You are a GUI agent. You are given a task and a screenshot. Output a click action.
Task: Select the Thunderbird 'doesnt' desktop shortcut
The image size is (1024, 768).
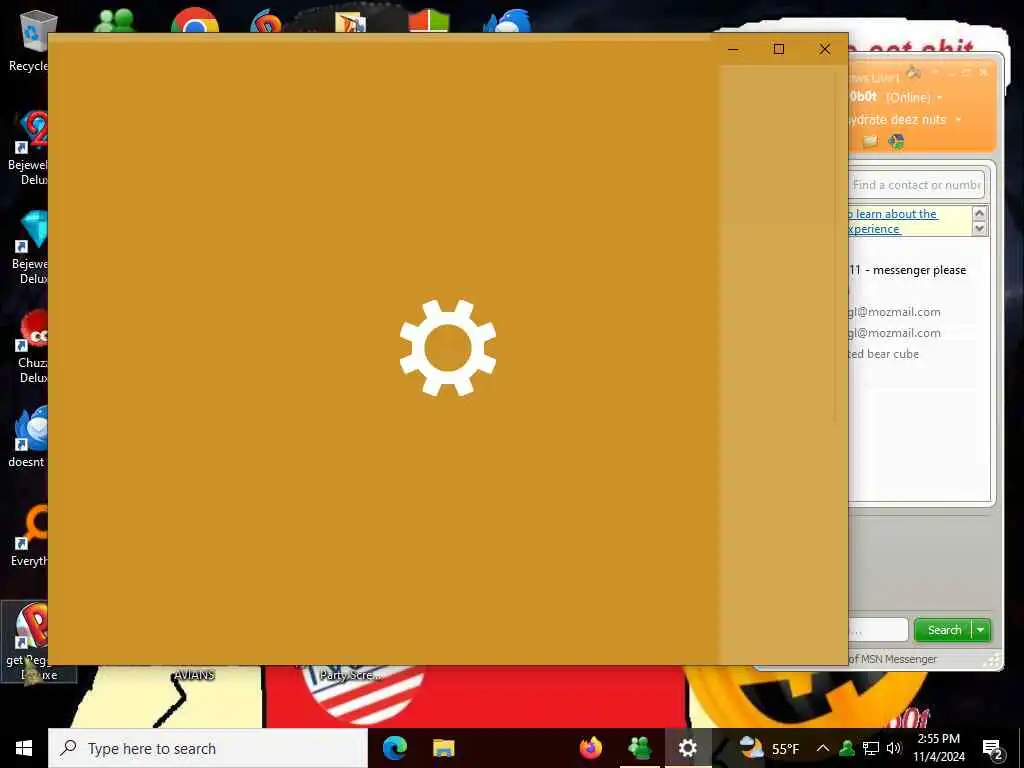pos(27,436)
